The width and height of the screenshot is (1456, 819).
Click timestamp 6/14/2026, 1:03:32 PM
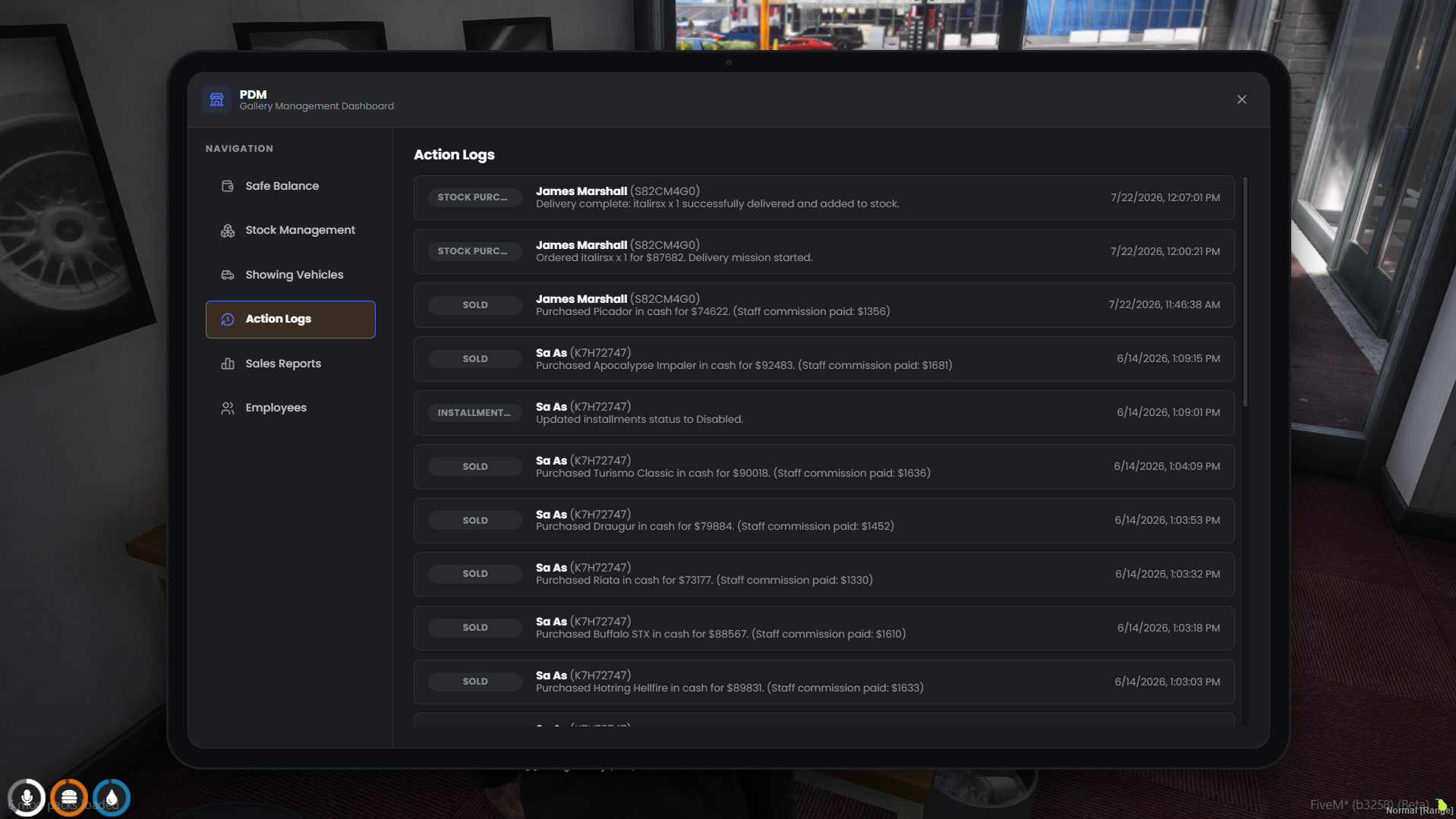[x=1168, y=575]
